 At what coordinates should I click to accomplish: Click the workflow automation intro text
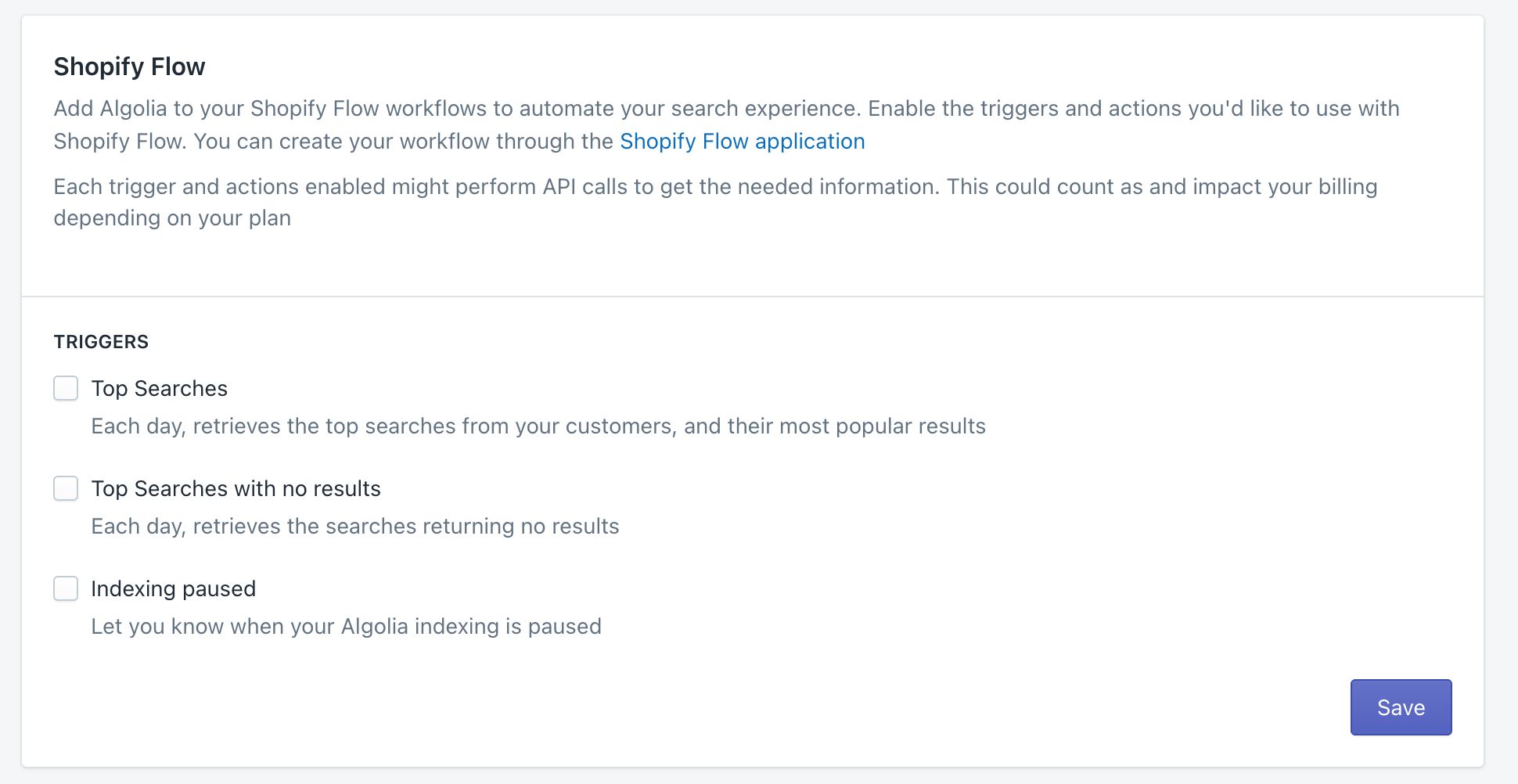[726, 124]
